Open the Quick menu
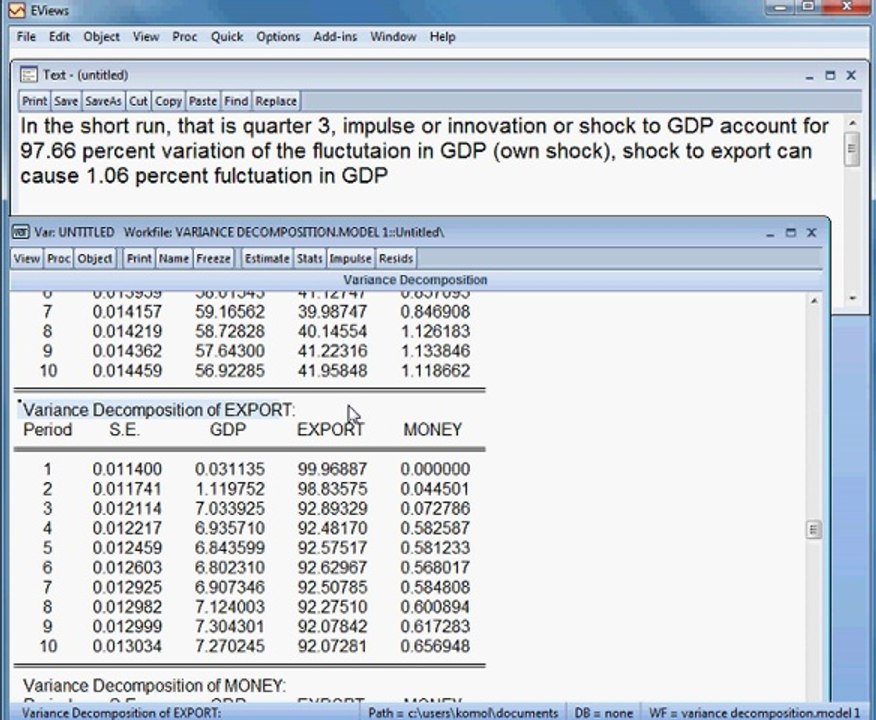Image resolution: width=876 pixels, height=720 pixels. (x=227, y=37)
